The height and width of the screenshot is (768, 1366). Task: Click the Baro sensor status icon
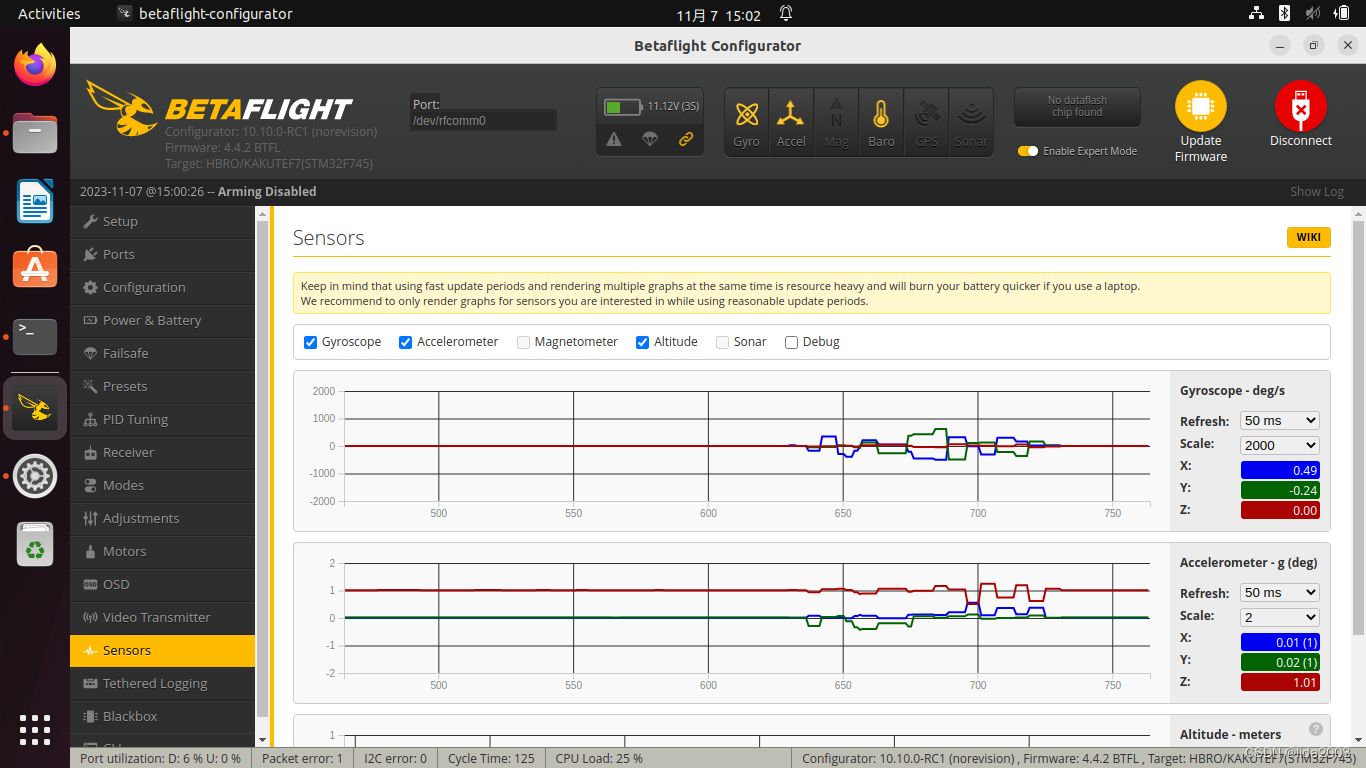click(881, 122)
